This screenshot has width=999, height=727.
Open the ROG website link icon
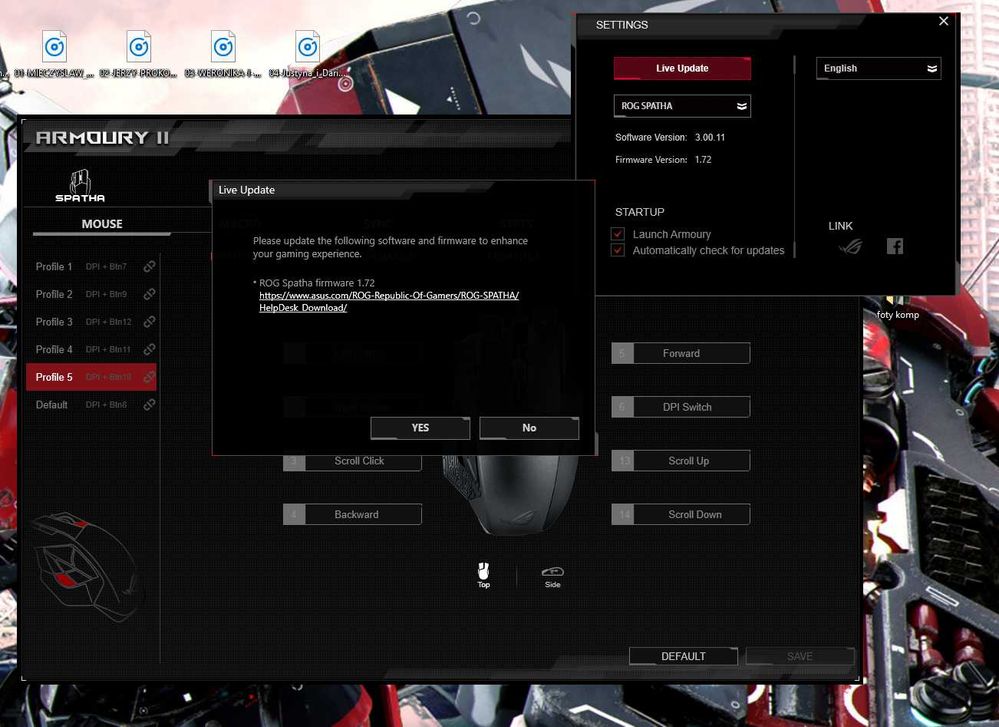851,246
